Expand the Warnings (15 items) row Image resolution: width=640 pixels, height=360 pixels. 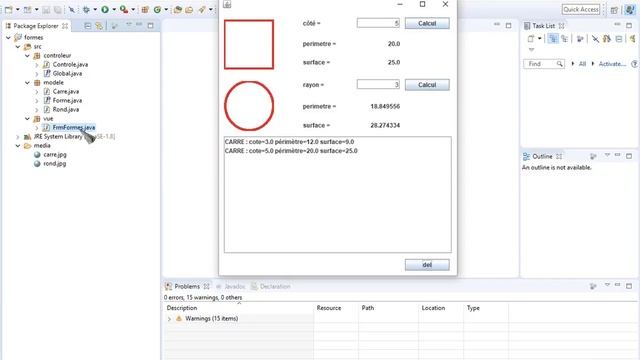(x=169, y=319)
